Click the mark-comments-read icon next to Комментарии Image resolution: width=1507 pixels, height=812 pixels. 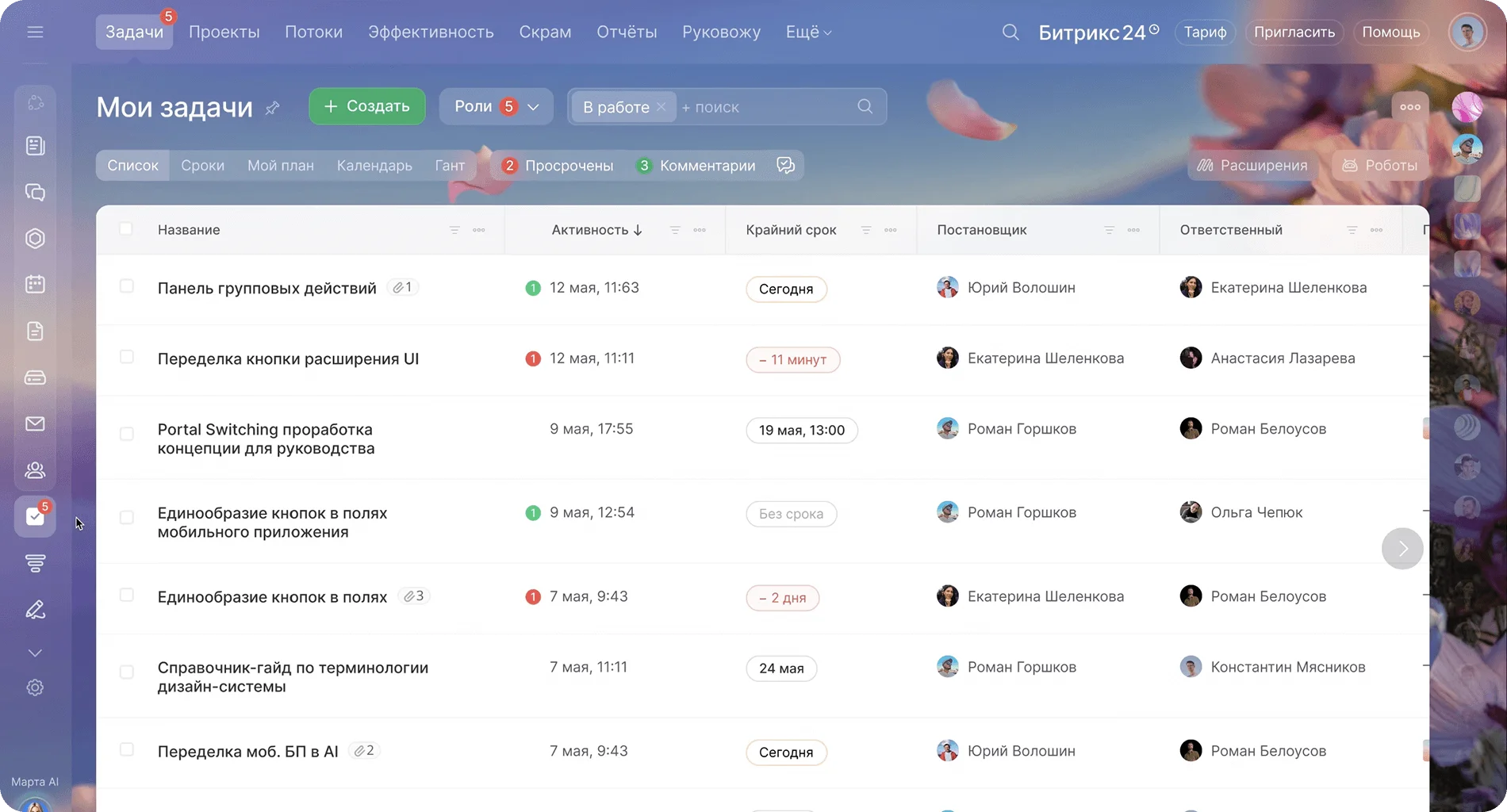click(x=785, y=166)
